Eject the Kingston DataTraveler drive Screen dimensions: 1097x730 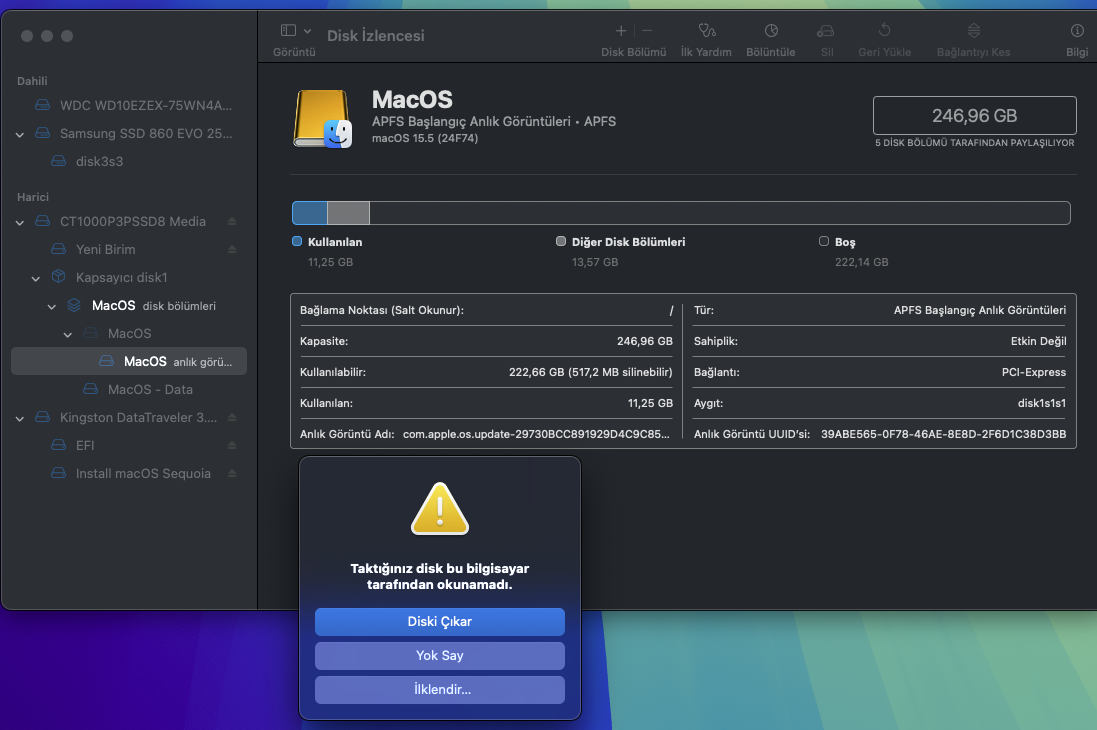tap(232, 417)
